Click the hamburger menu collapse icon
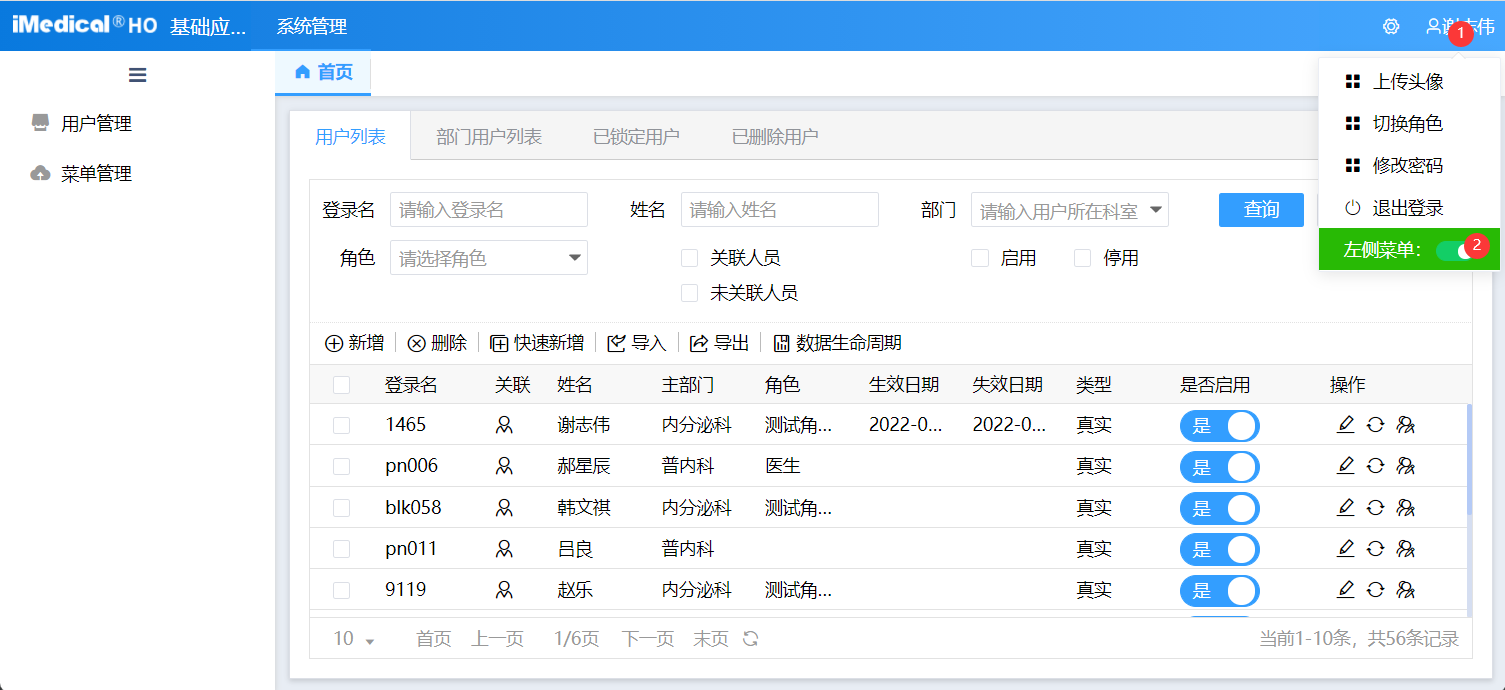1505x690 pixels. (x=138, y=75)
